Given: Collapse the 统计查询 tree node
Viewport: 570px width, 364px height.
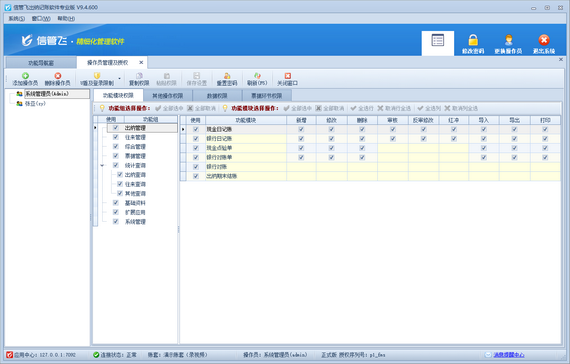Looking at the screenshot, I should coord(102,165).
